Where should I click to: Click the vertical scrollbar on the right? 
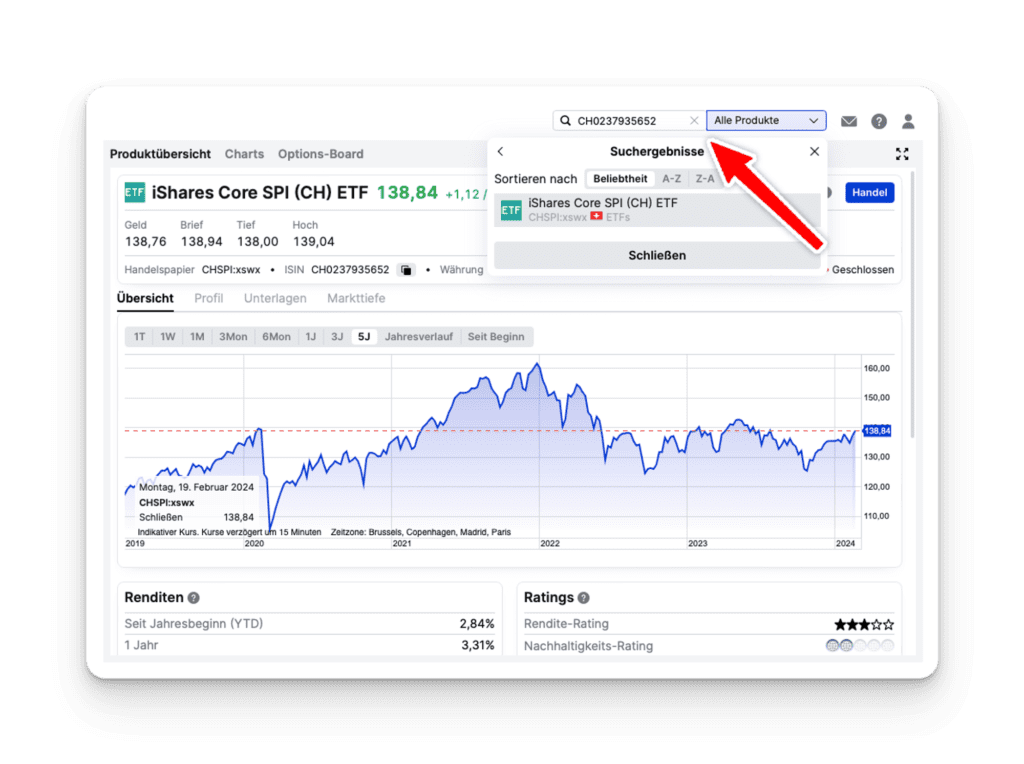click(912, 304)
